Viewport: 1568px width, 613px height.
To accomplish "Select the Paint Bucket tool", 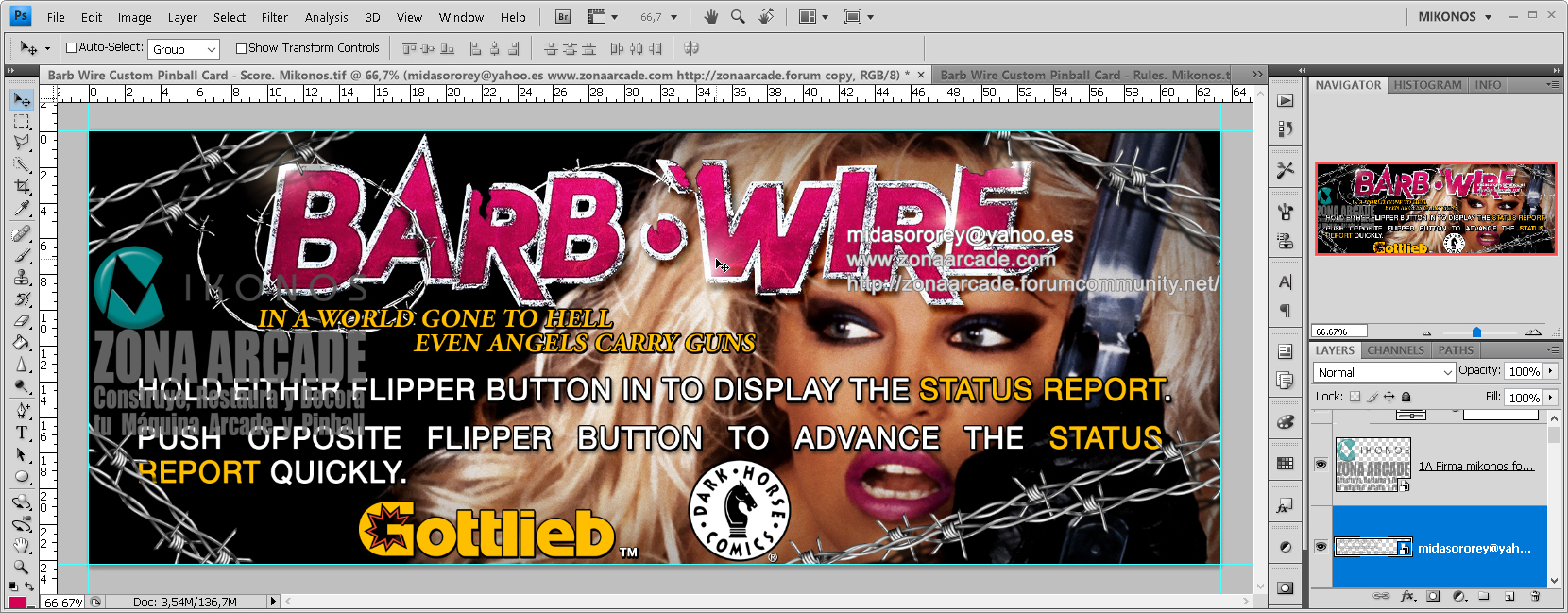I will coord(22,342).
